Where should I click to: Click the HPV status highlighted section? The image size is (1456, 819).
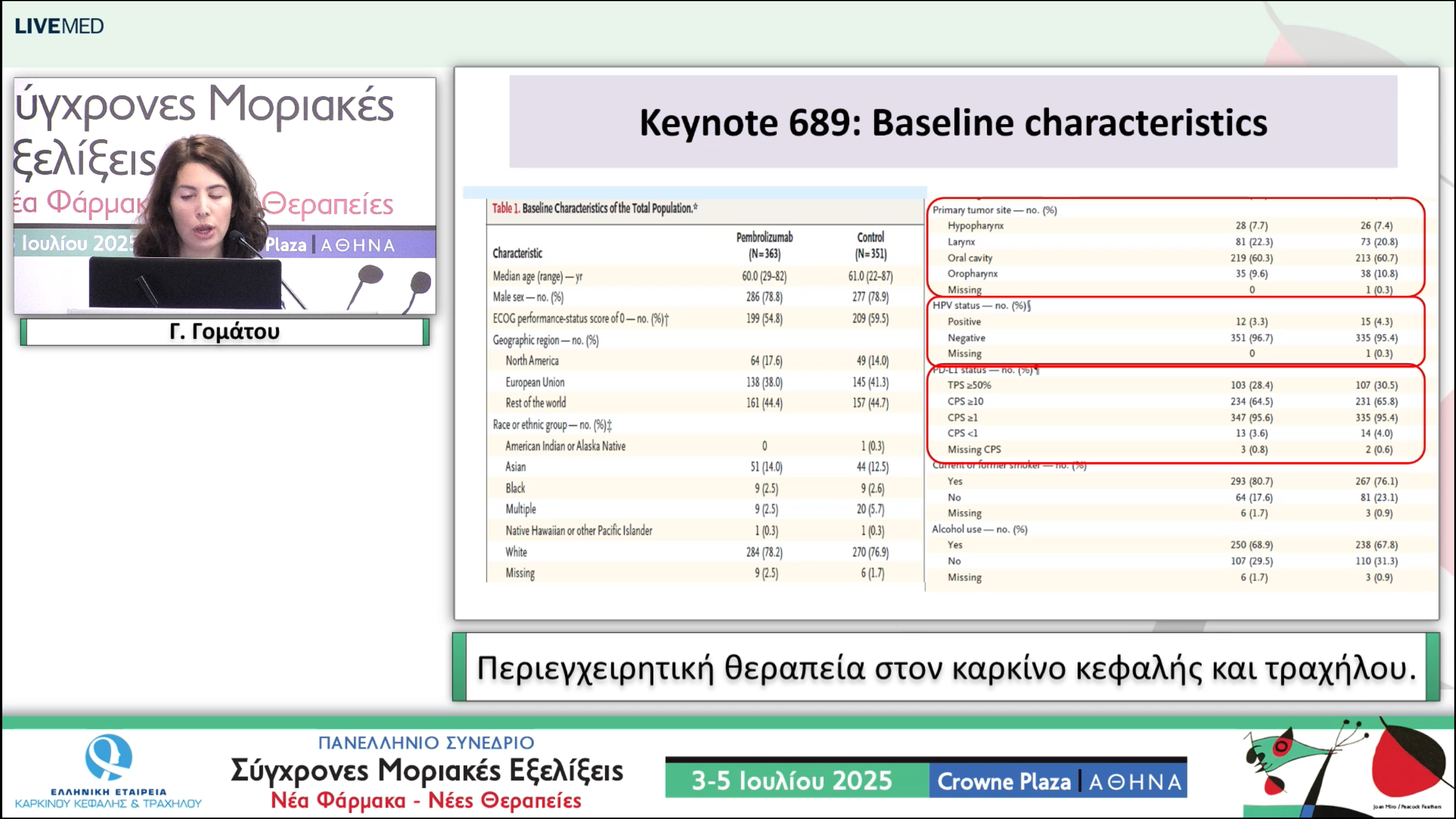coord(1175,330)
